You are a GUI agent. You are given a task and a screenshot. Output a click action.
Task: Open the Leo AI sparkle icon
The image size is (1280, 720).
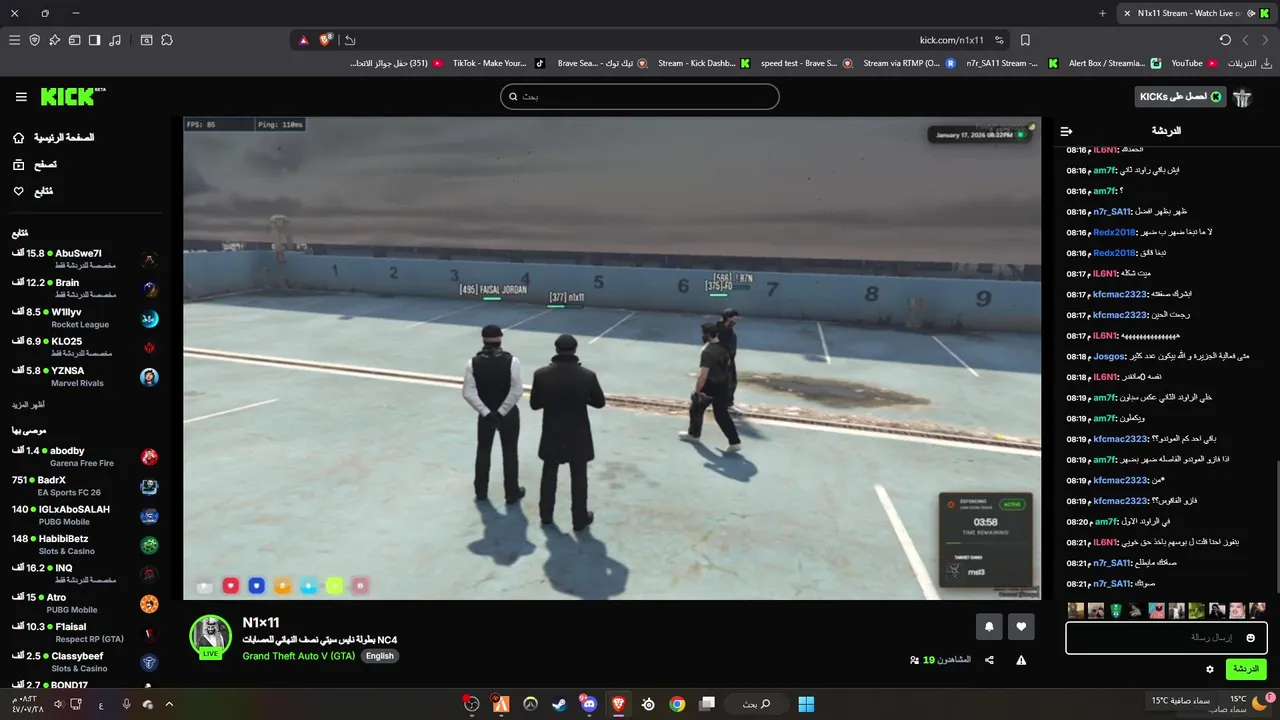click(x=54, y=40)
